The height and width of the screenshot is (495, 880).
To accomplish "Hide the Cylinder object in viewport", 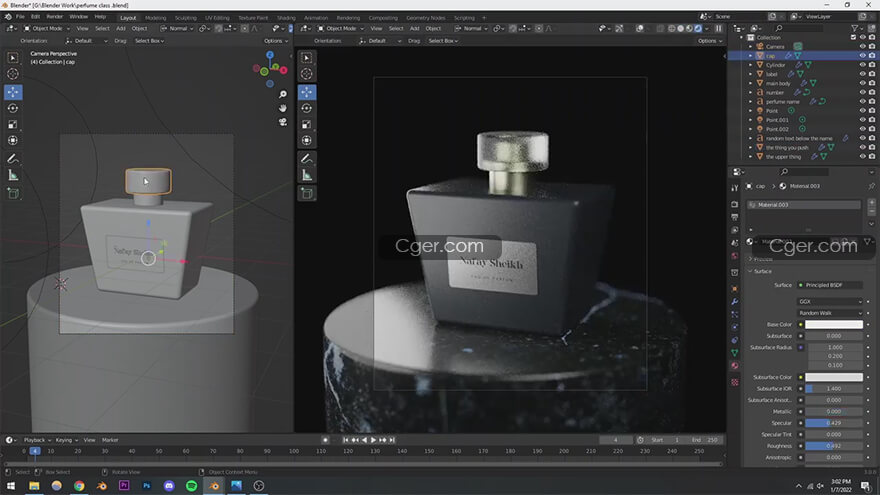I will (x=863, y=65).
